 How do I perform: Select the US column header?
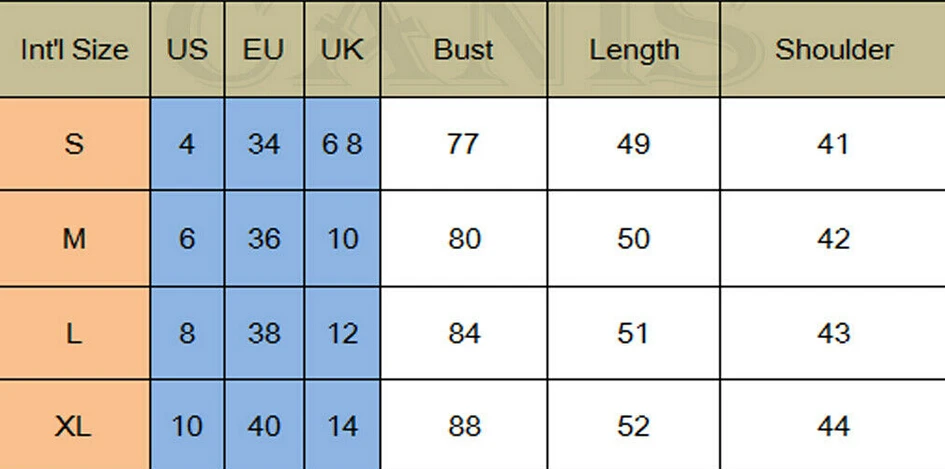[x=187, y=49]
